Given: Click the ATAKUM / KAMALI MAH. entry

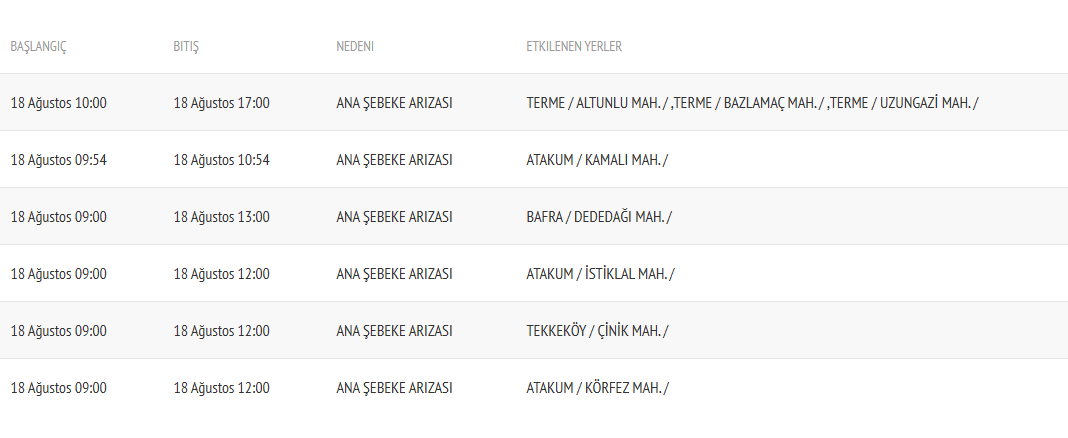Looking at the screenshot, I should point(596,160).
